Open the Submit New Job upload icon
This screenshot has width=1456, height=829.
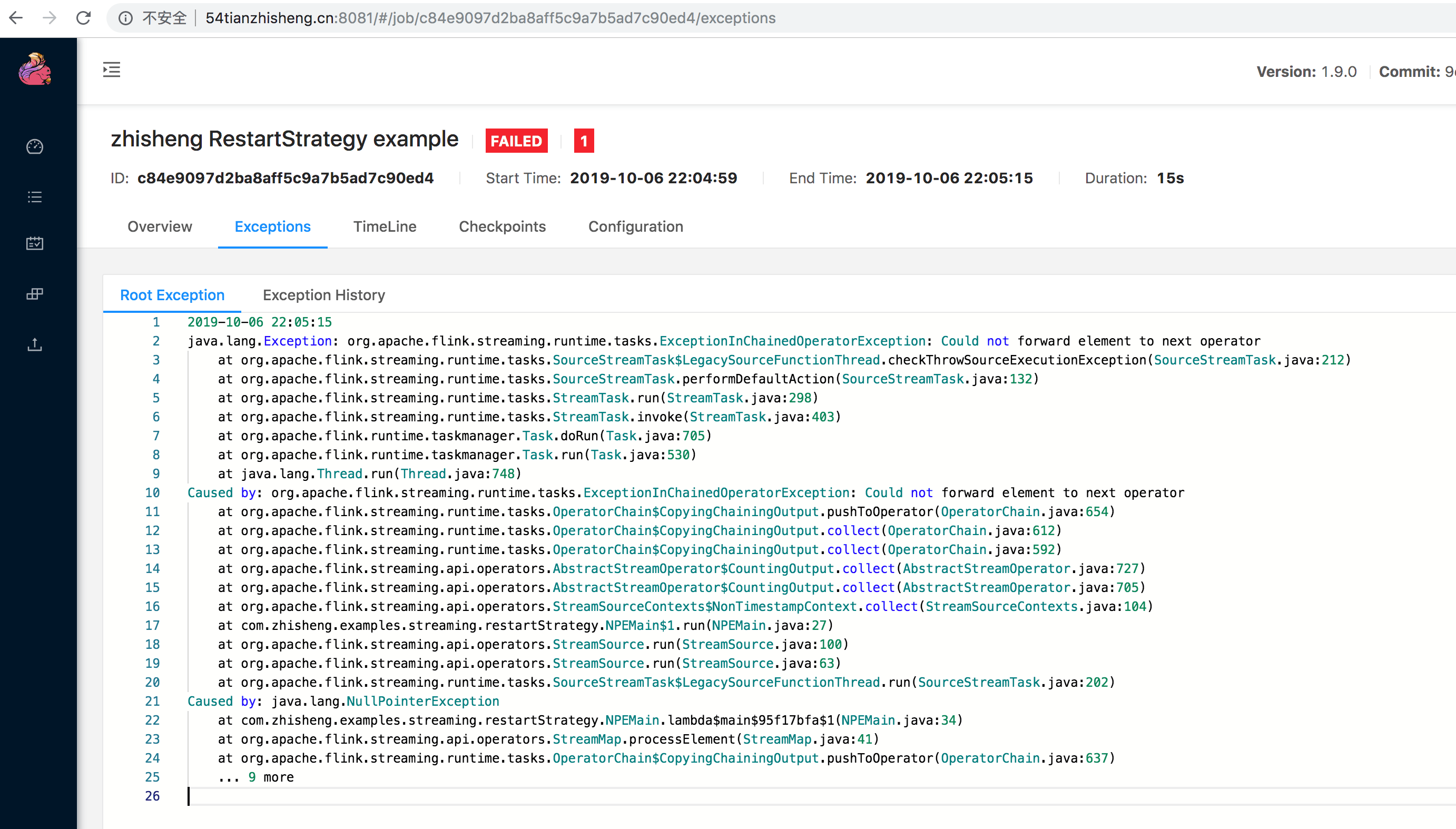[x=35, y=344]
